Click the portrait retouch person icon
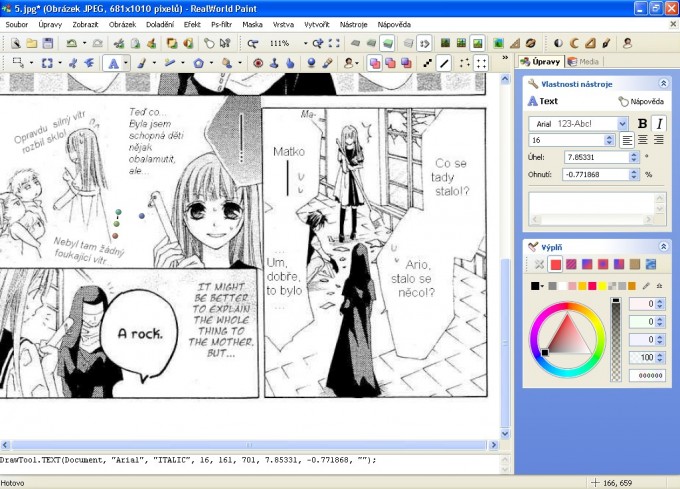 [x=627, y=43]
